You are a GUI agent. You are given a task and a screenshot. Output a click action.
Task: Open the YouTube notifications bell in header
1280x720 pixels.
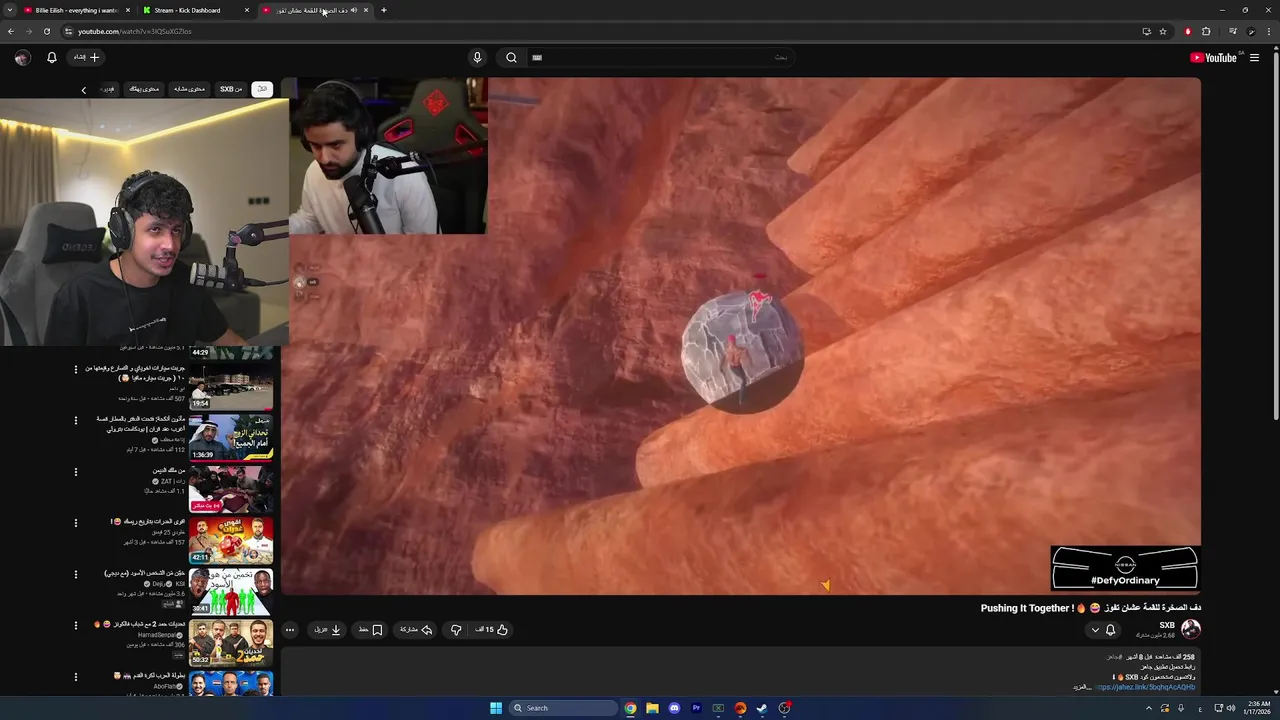[52, 57]
